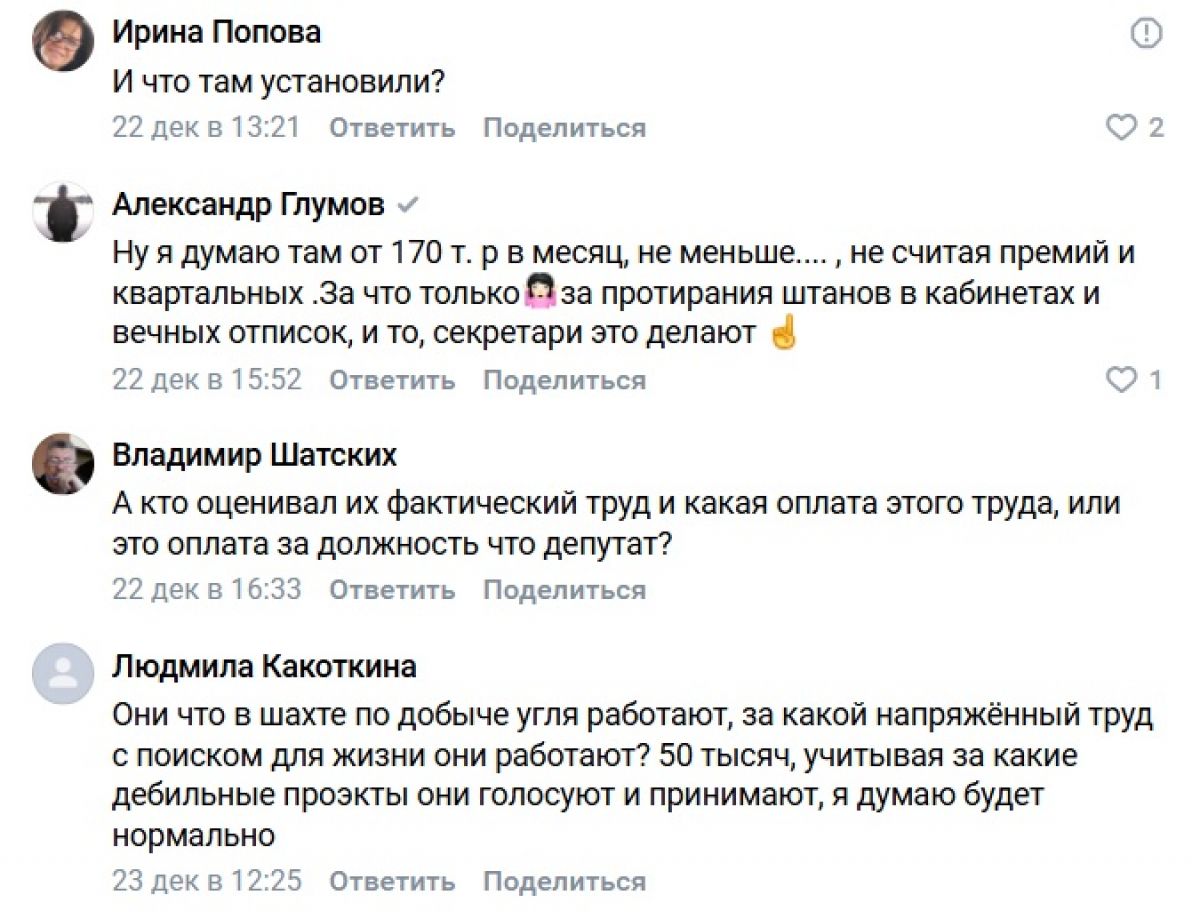Open Людмила Какоткина's profile name link
Screen dimensions: 1200x919
[264, 666]
